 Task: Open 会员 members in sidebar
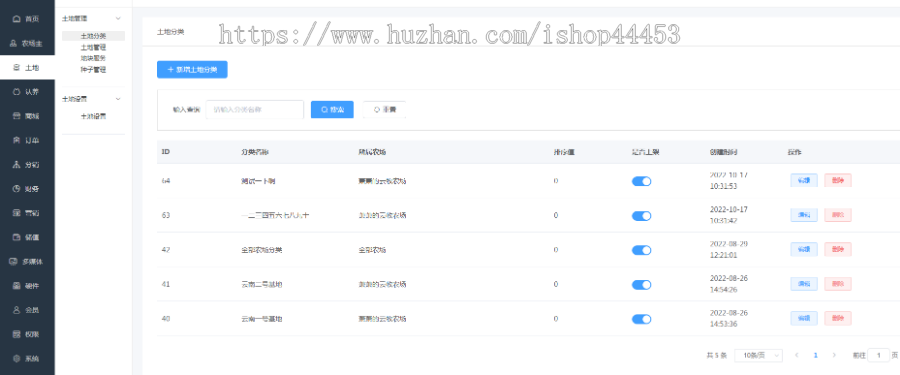[x=27, y=310]
